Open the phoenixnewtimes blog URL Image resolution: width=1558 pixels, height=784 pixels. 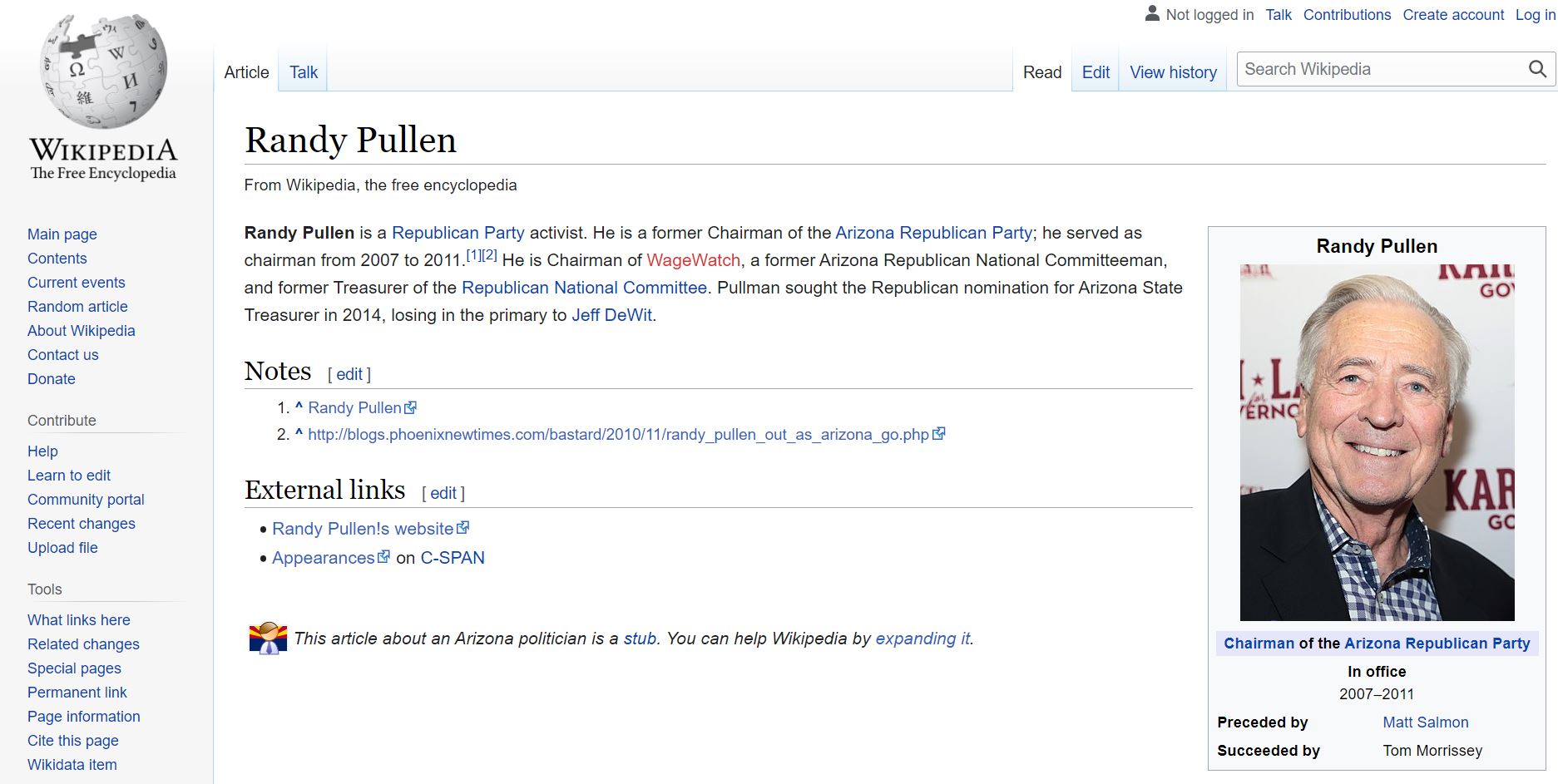[x=618, y=434]
